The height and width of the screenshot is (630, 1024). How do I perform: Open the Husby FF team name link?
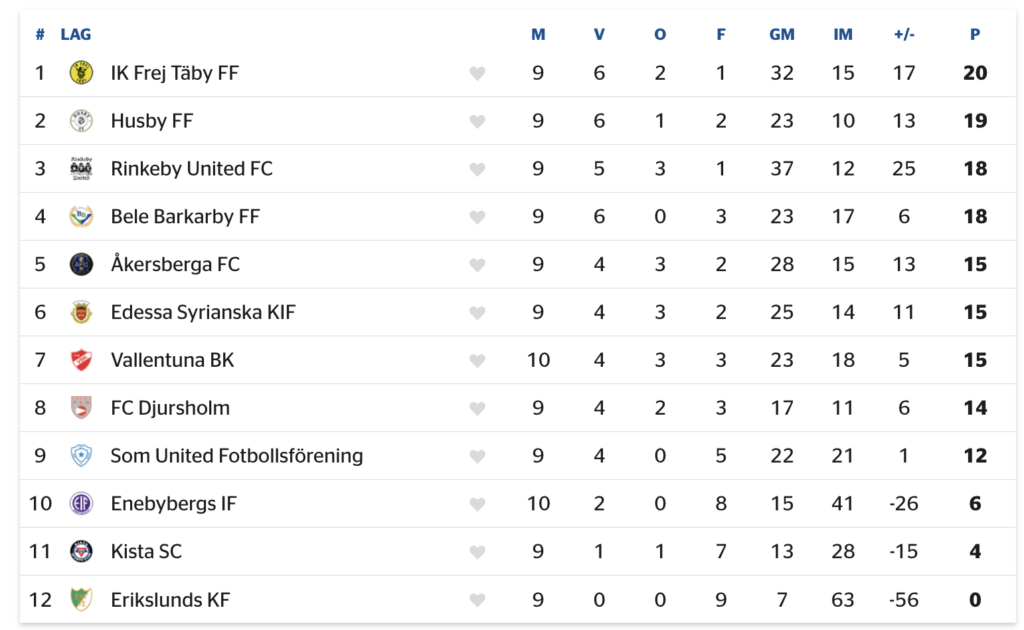(152, 121)
